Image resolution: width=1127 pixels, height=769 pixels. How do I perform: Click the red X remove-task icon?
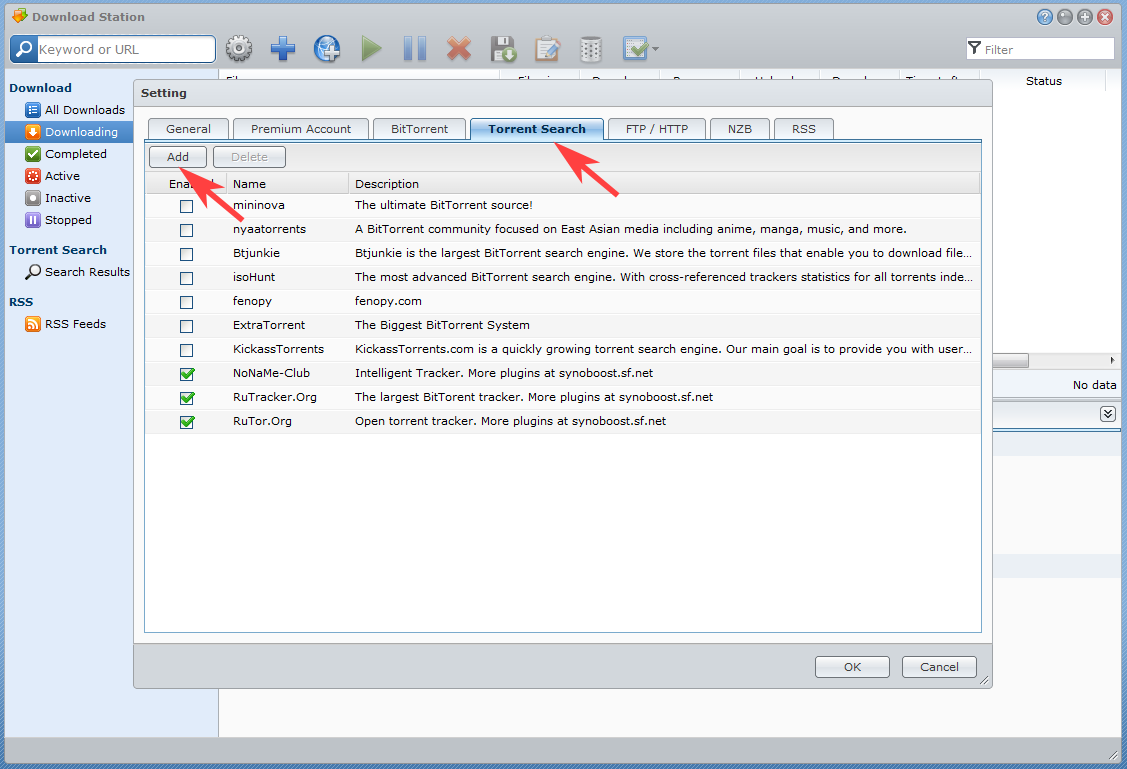(x=459, y=49)
